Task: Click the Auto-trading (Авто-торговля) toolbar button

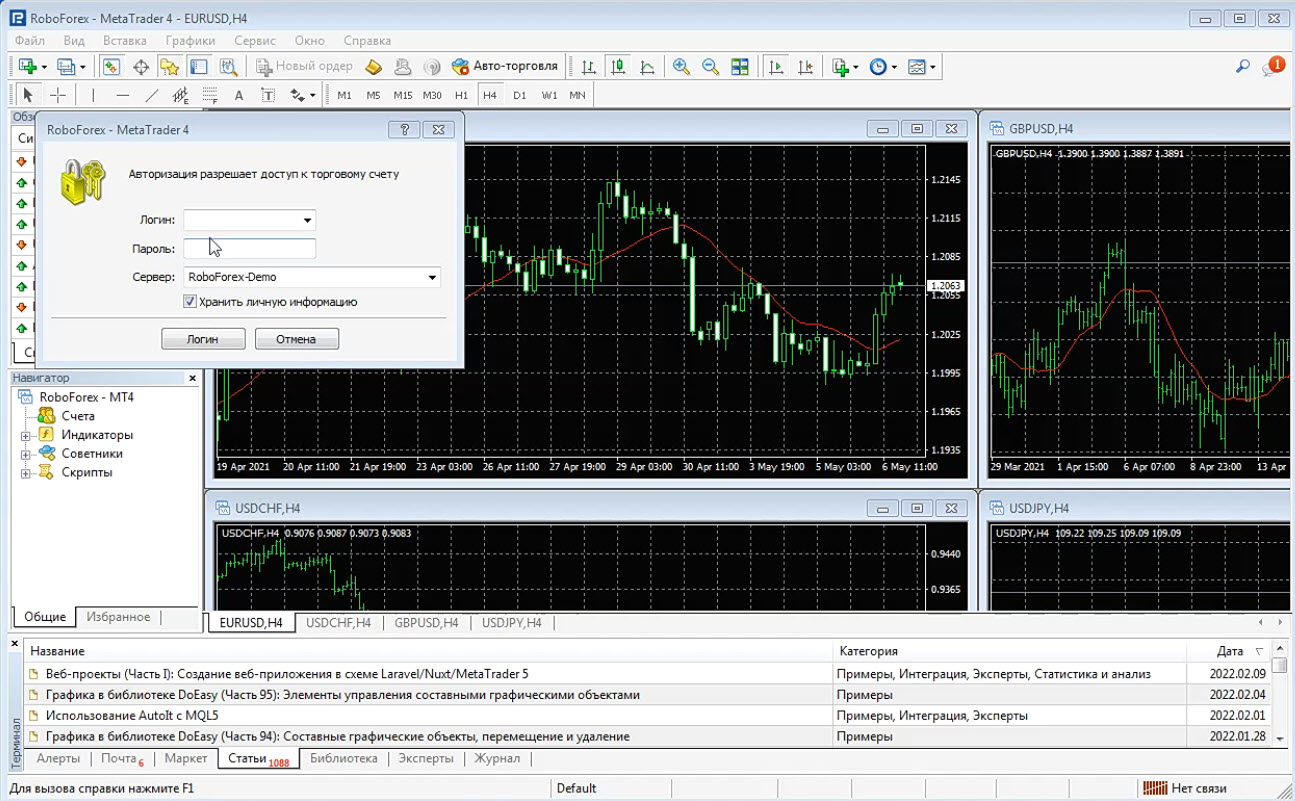Action: pos(505,67)
